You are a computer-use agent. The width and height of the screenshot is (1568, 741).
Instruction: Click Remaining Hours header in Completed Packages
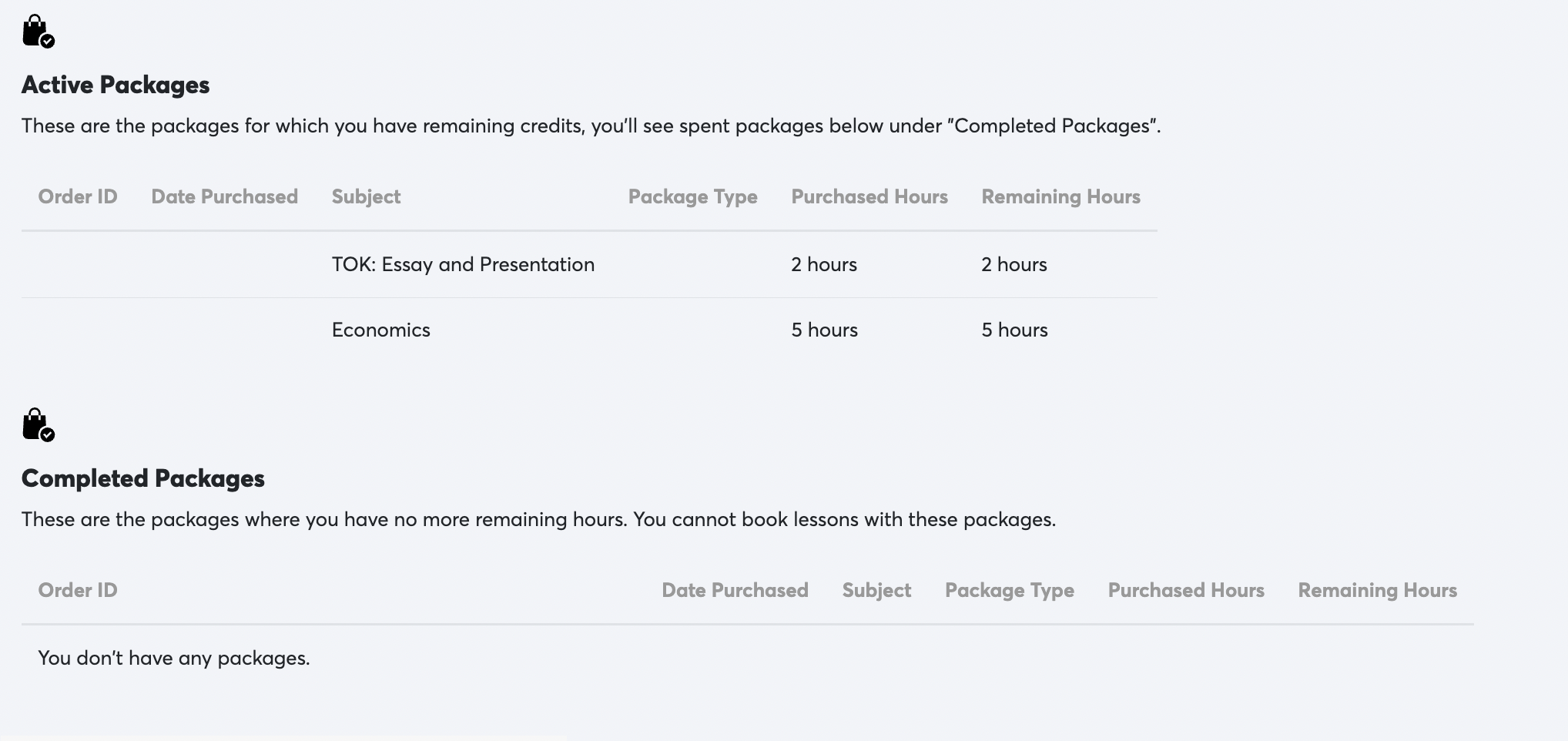pyautogui.click(x=1377, y=590)
